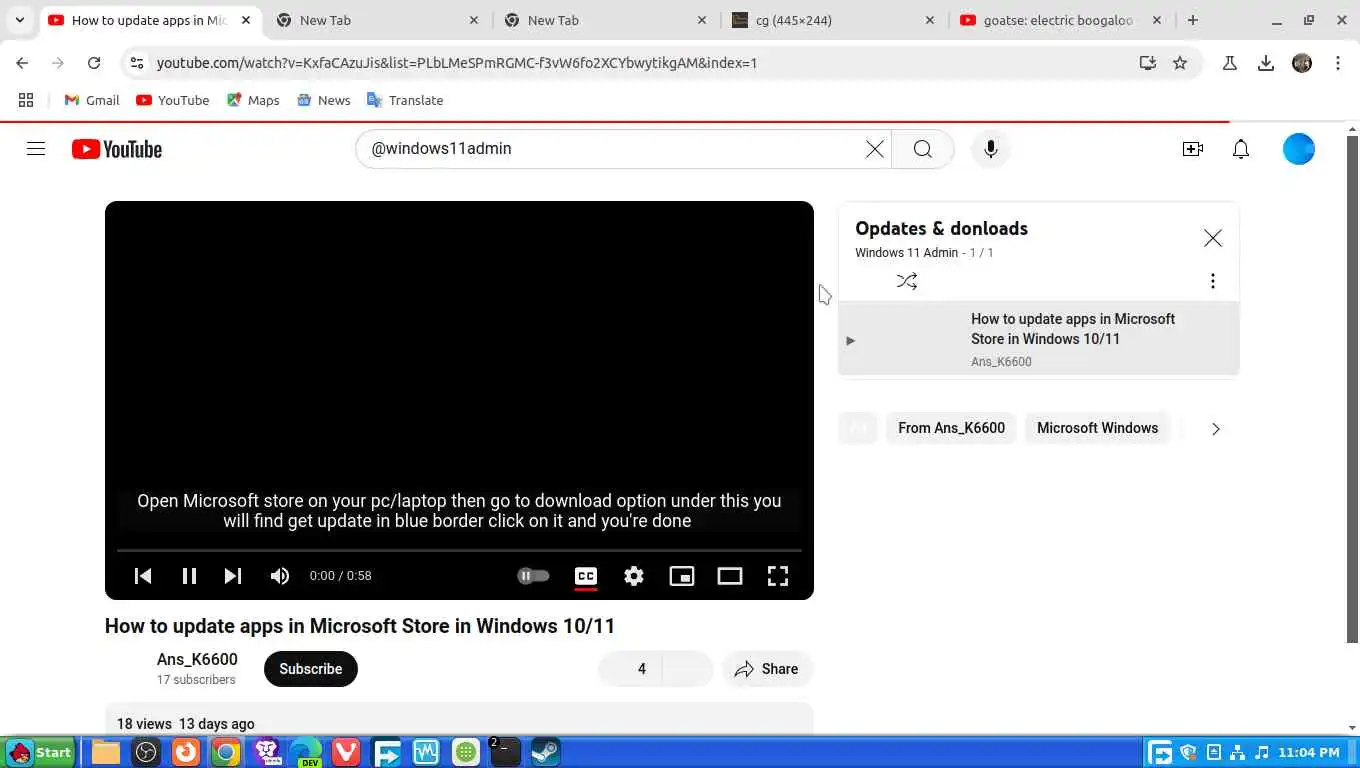The height and width of the screenshot is (768, 1360).
Task: Open the YouTube hamburger guide menu
Action: 36,149
